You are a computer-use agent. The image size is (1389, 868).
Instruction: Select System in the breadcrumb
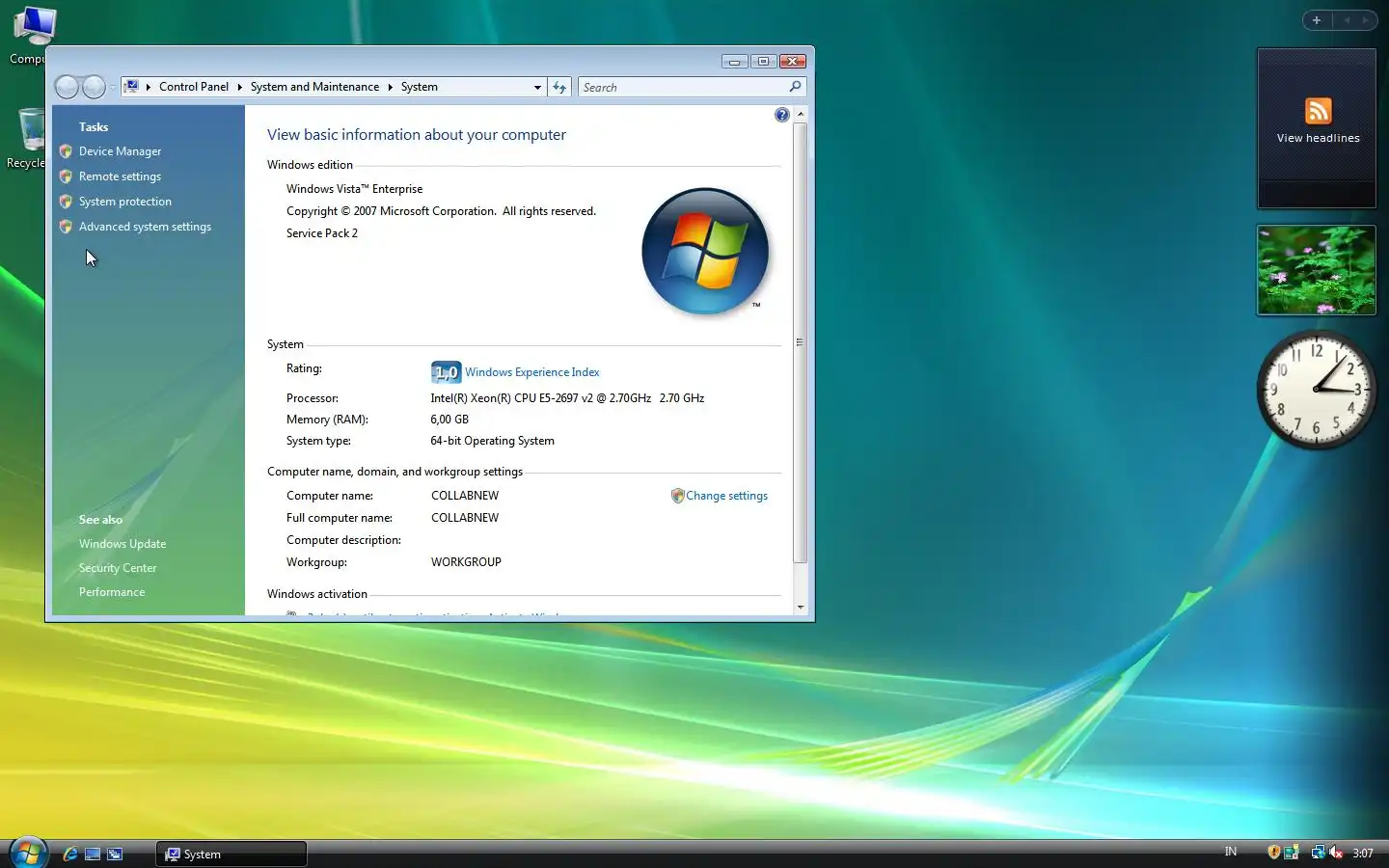pos(420,87)
